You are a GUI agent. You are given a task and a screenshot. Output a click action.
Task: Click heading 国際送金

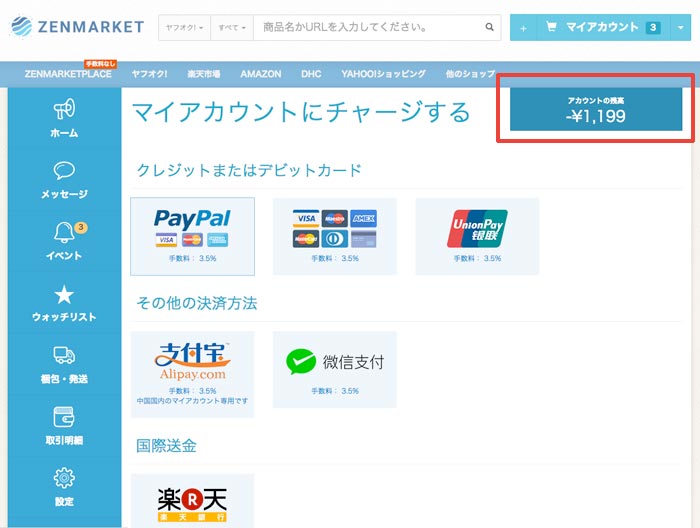coord(166,445)
